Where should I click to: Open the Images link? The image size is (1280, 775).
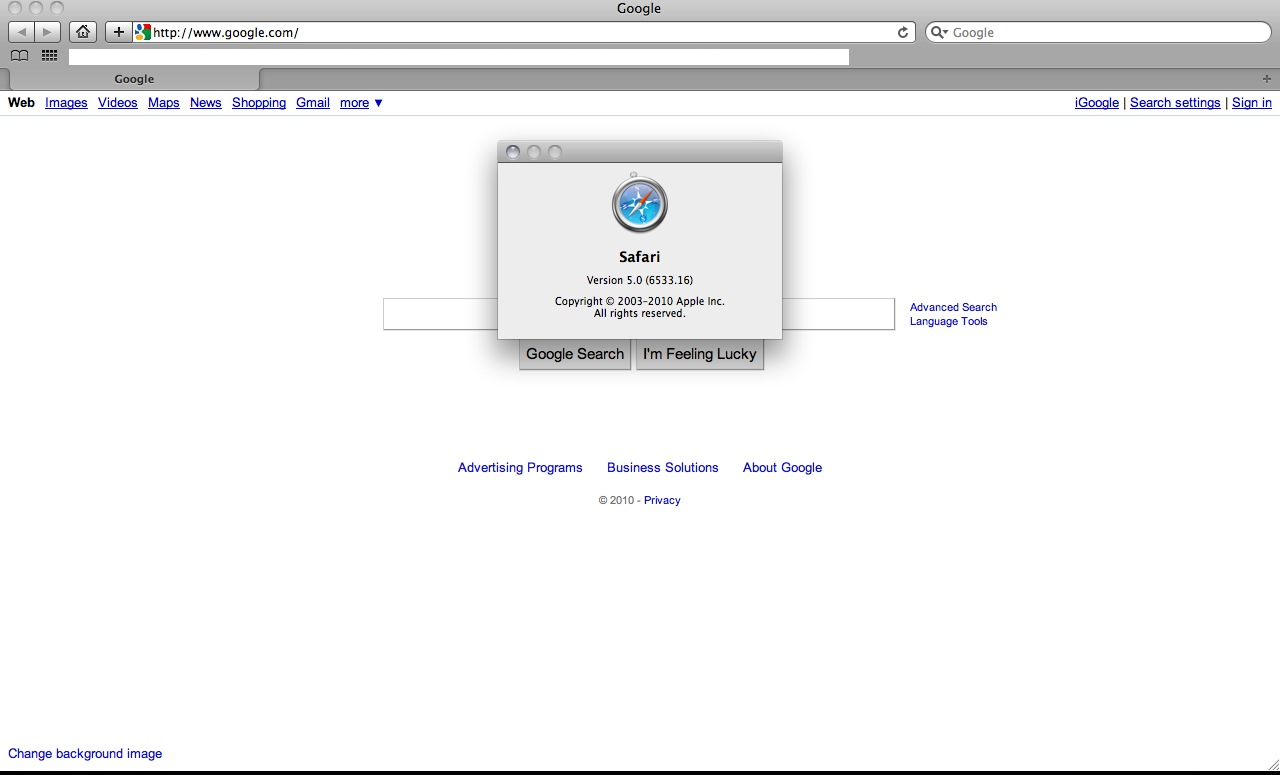click(66, 103)
